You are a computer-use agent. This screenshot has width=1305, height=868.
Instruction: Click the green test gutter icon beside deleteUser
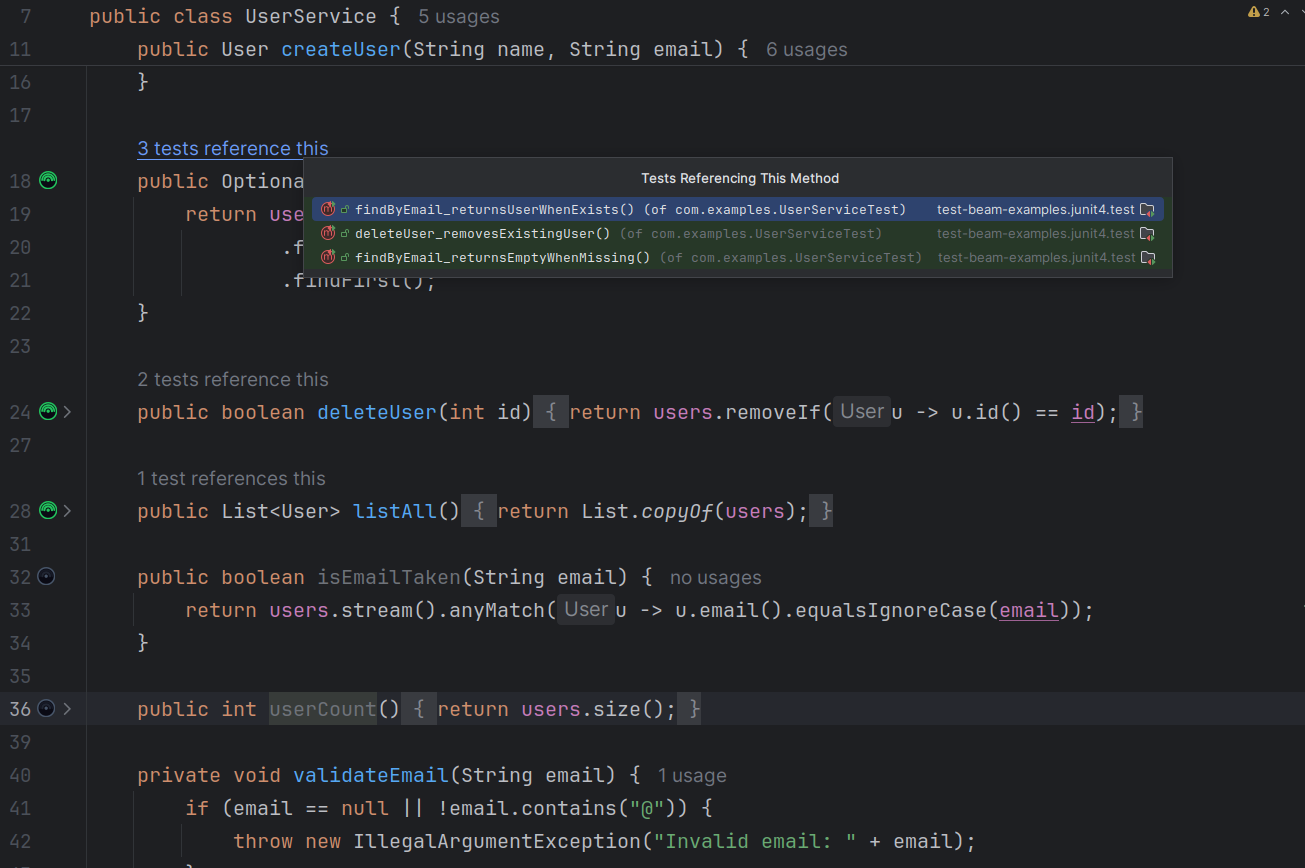[x=48, y=411]
